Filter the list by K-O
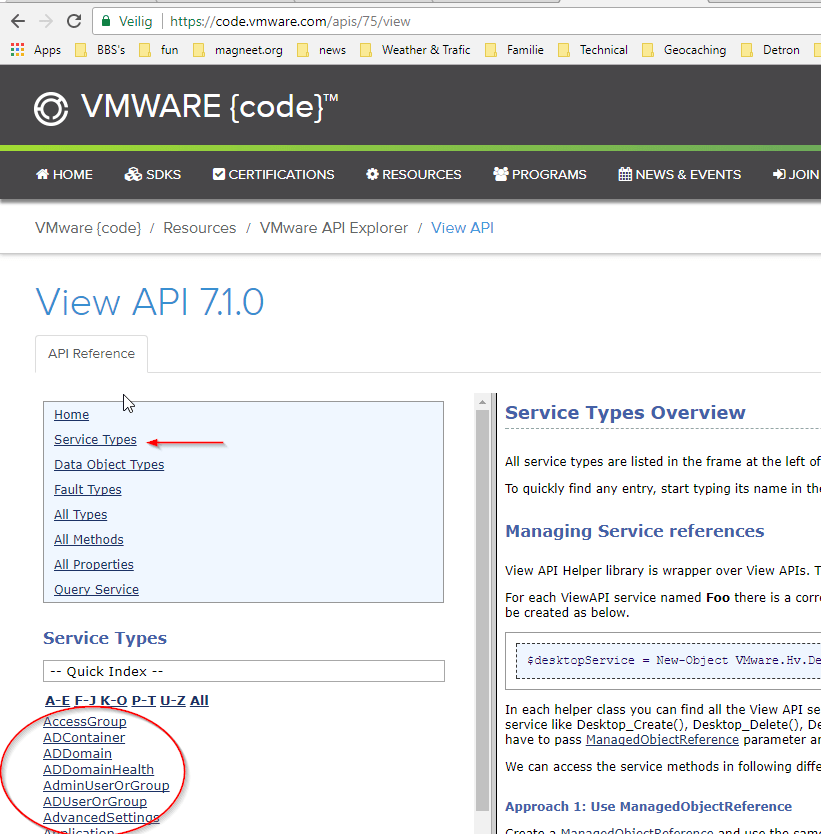821x834 pixels. pyautogui.click(x=114, y=700)
